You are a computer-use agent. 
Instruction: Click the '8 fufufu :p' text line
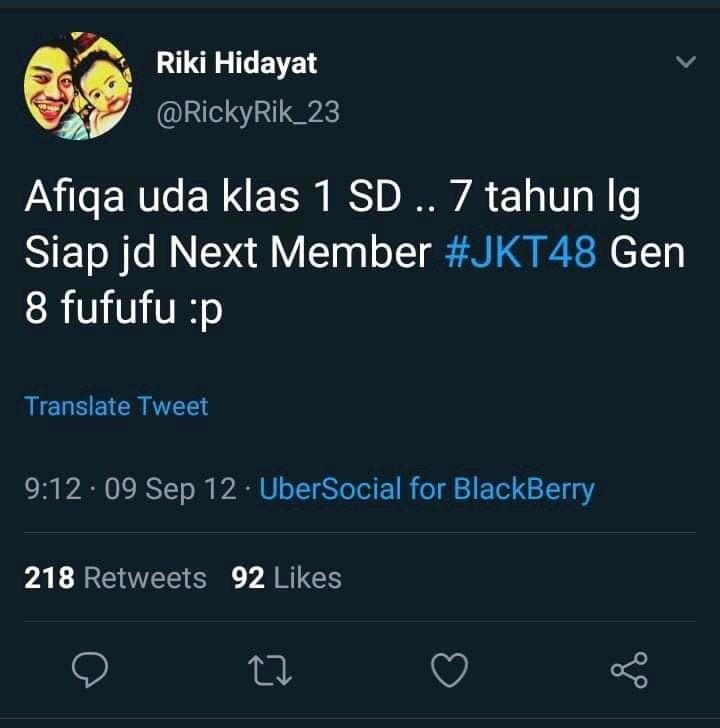pos(123,308)
